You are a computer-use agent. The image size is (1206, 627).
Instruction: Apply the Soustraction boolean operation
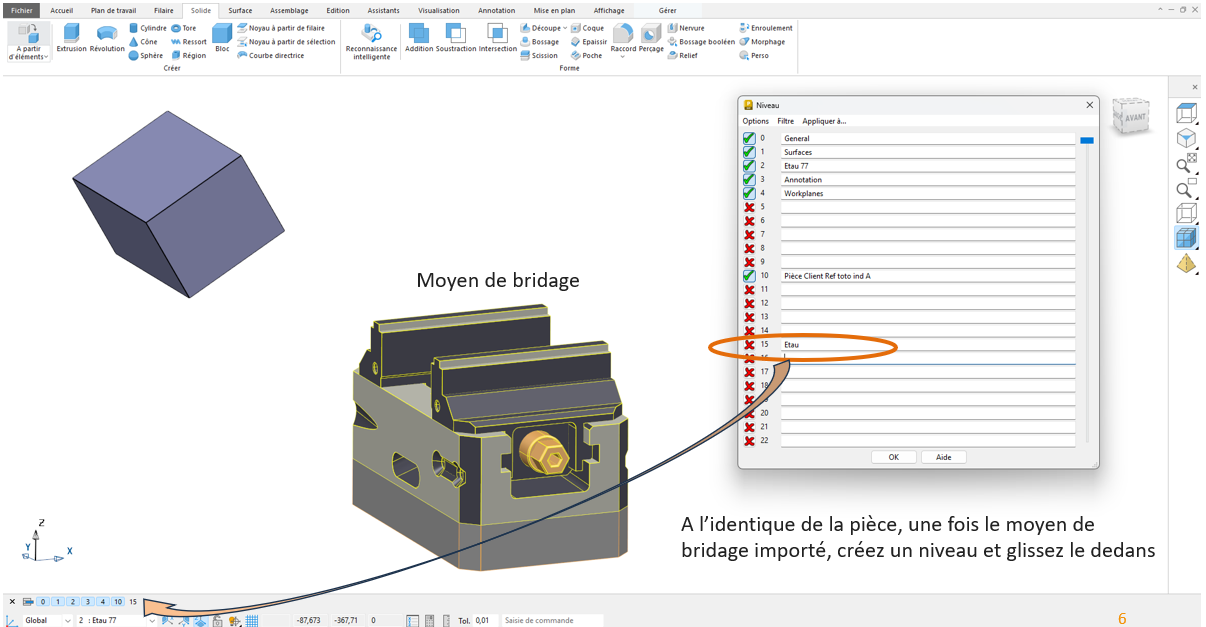456,39
